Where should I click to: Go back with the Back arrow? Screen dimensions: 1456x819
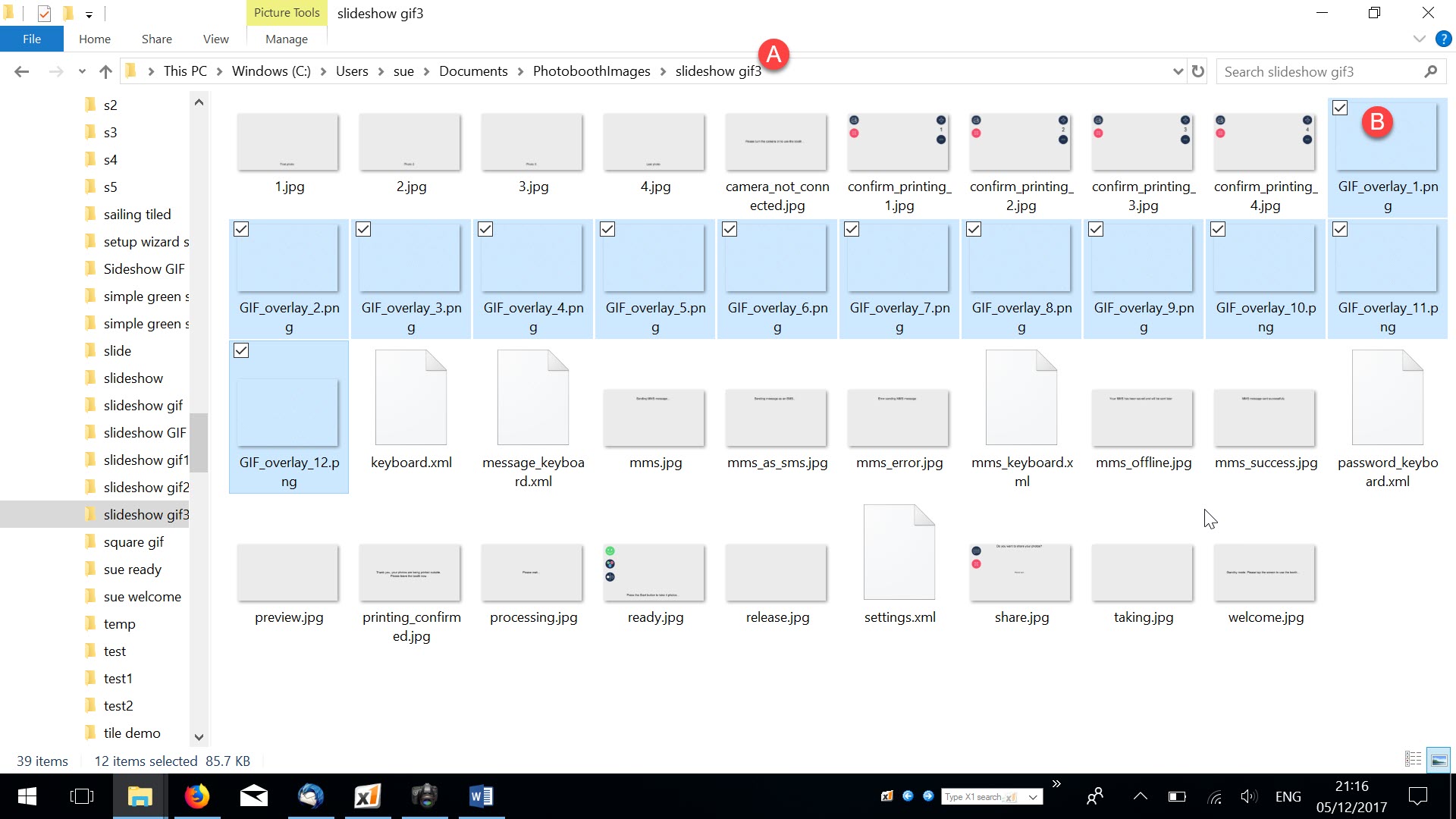pos(21,71)
